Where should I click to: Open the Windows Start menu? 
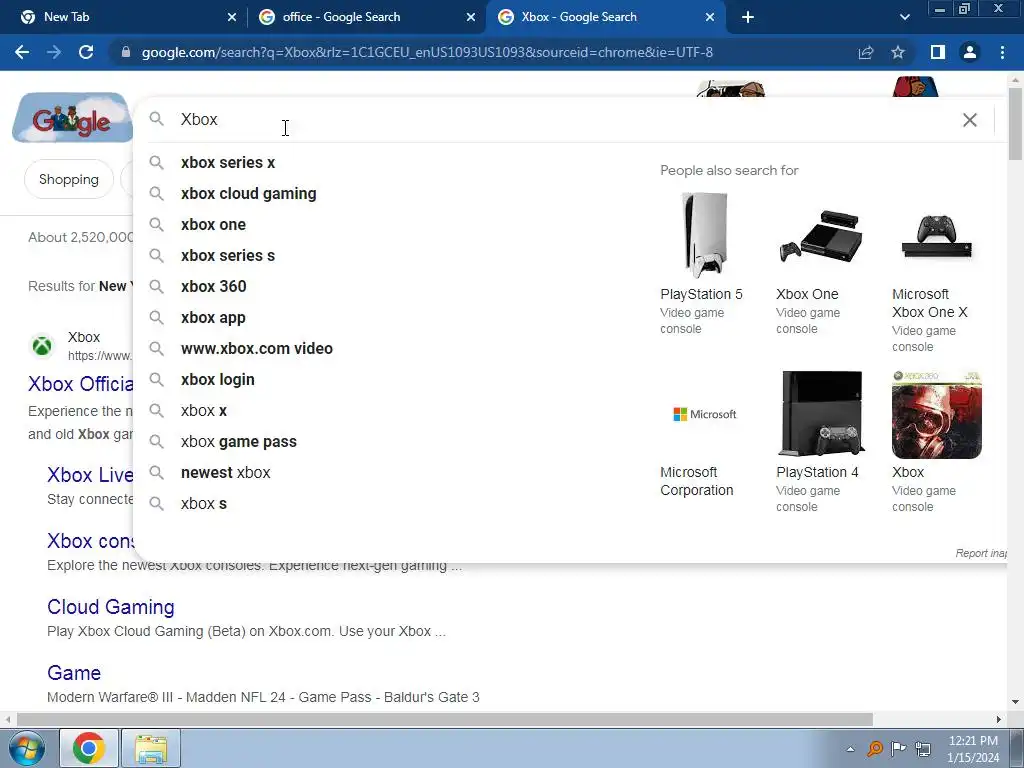tap(25, 748)
